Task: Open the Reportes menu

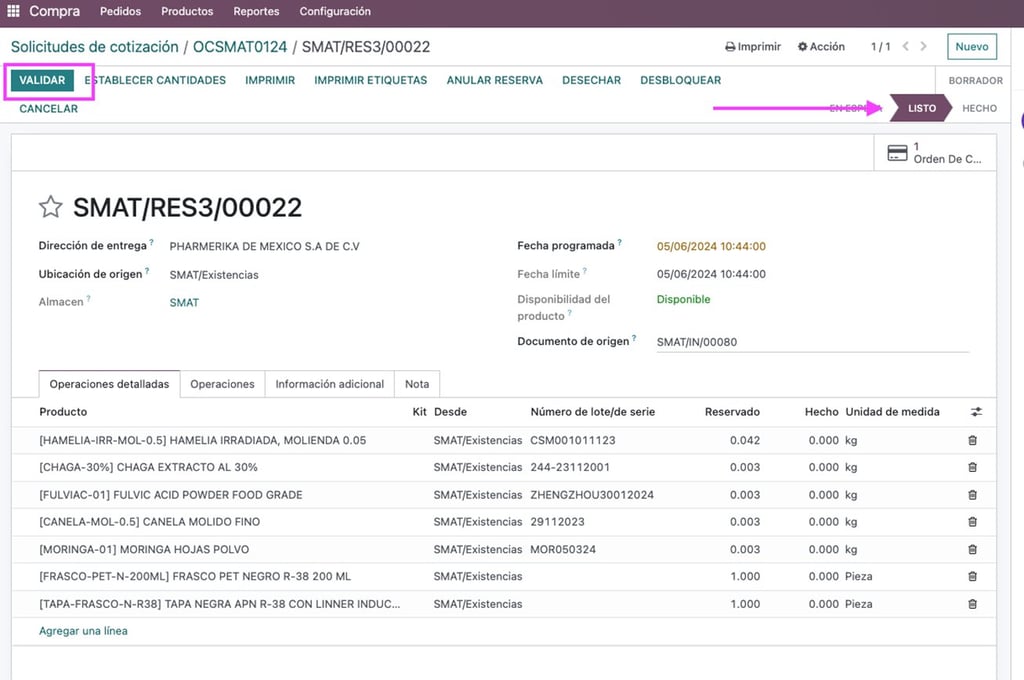Action: (x=256, y=11)
